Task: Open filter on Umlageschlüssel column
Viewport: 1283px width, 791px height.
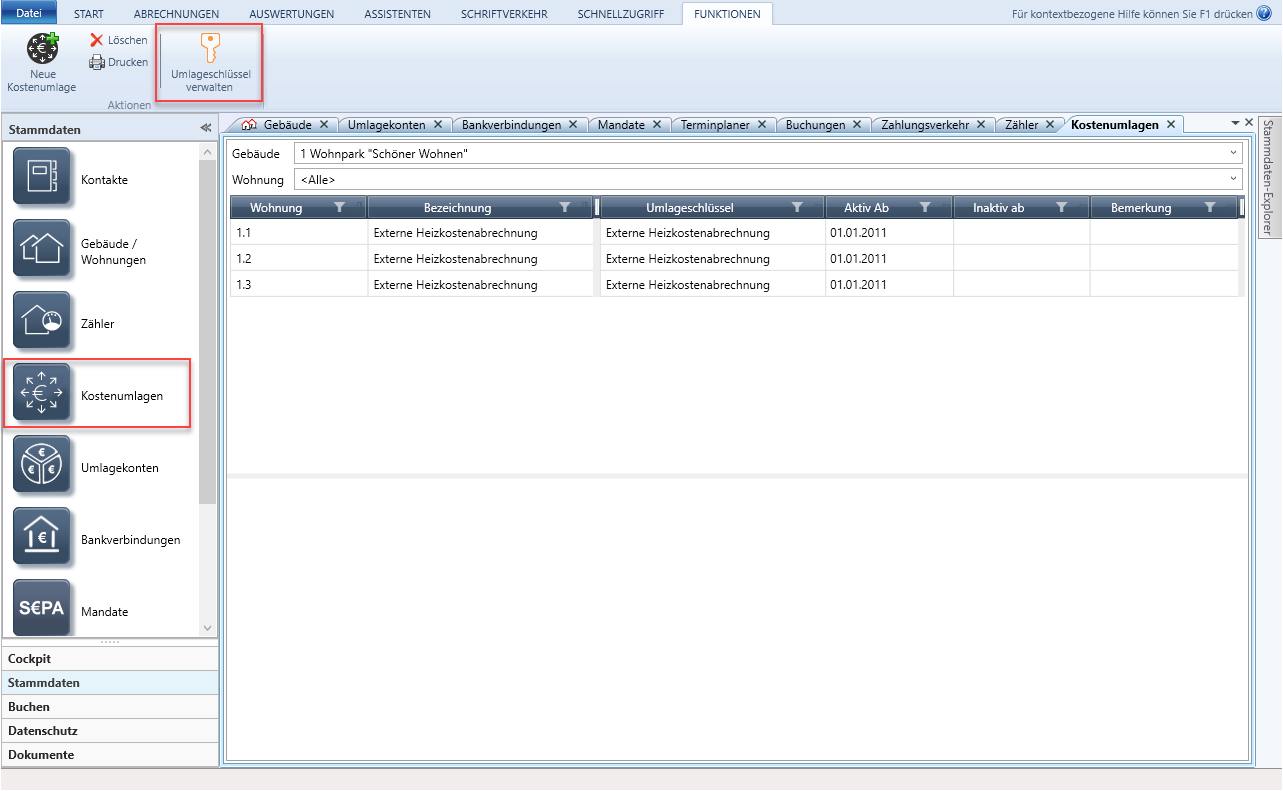Action: [x=797, y=208]
